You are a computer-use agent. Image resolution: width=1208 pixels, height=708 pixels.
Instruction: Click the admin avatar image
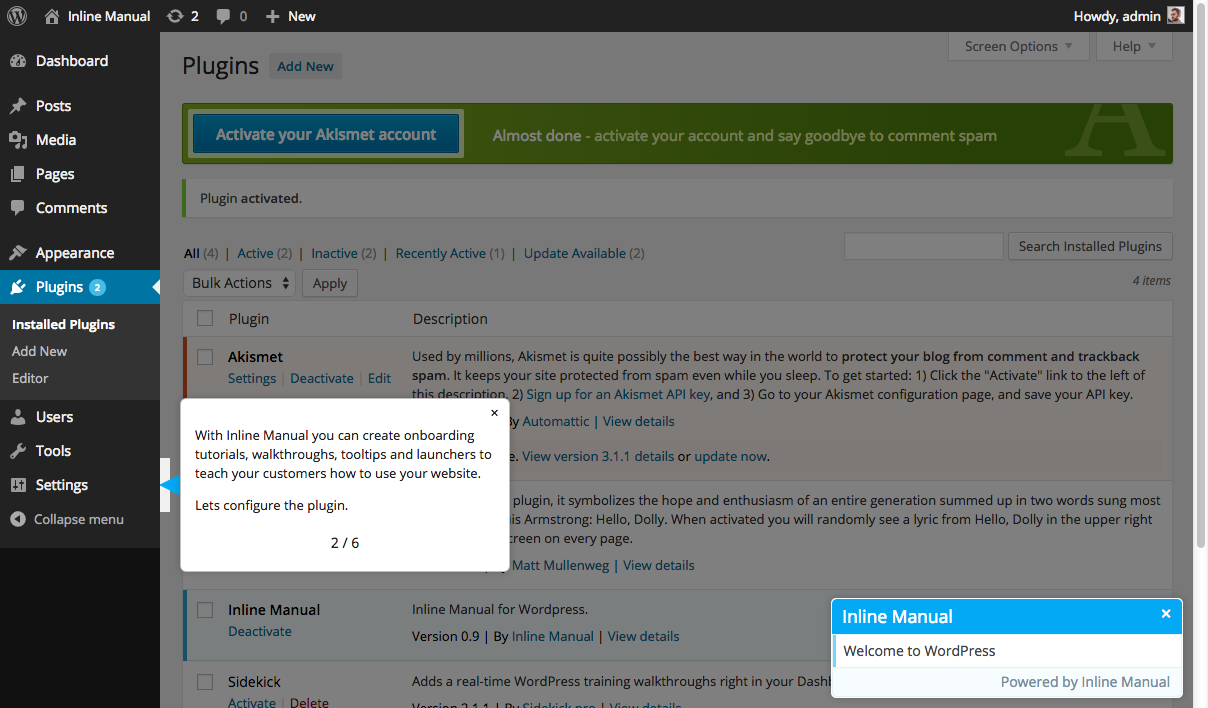(x=1176, y=16)
